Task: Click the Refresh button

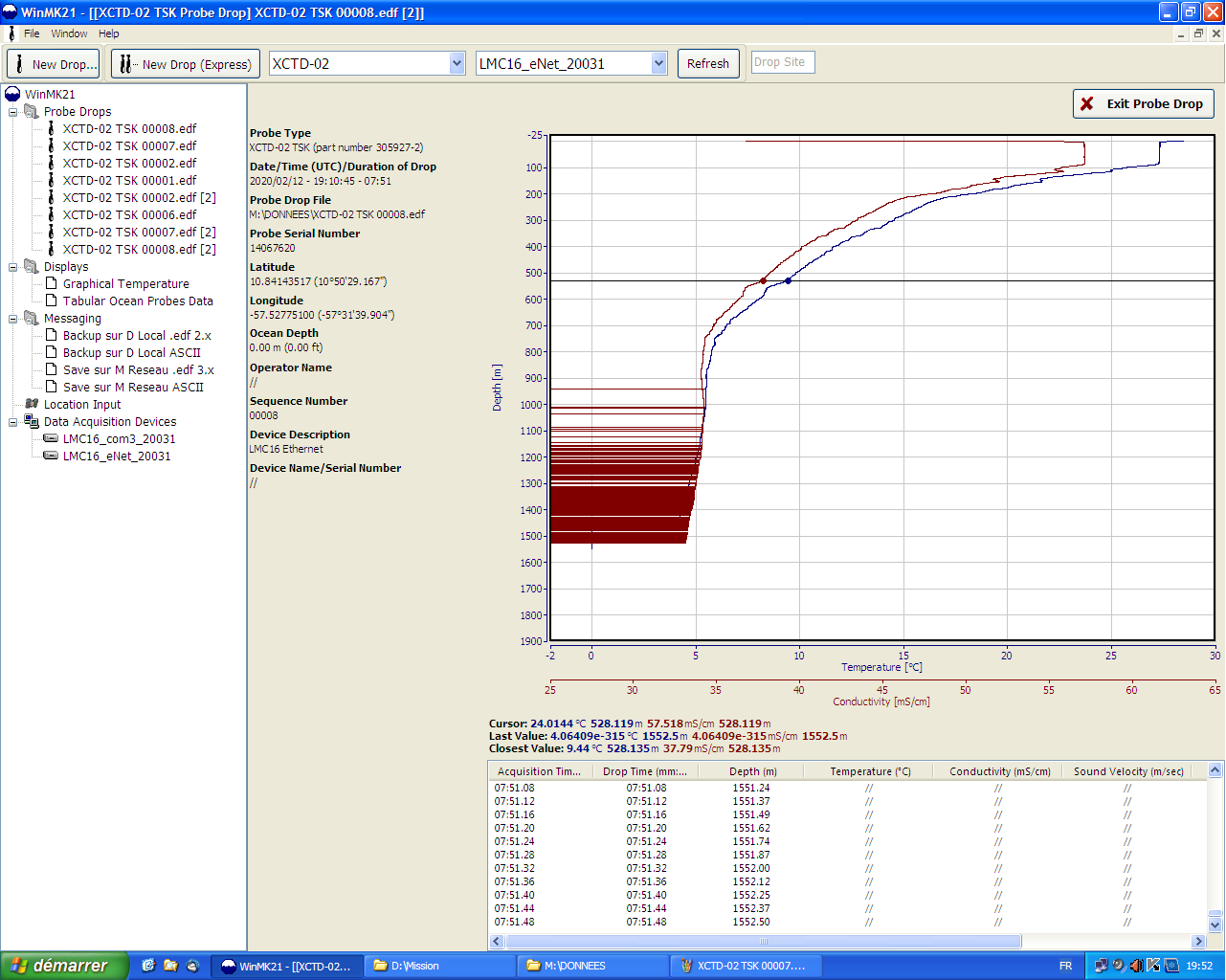Action: pyautogui.click(x=708, y=63)
